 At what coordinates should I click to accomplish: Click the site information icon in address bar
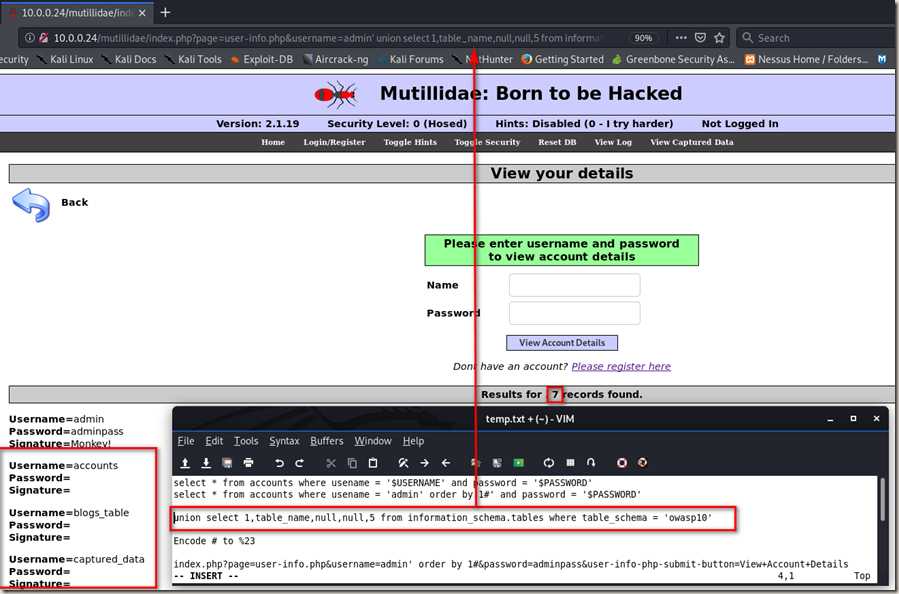pyautogui.click(x=29, y=38)
